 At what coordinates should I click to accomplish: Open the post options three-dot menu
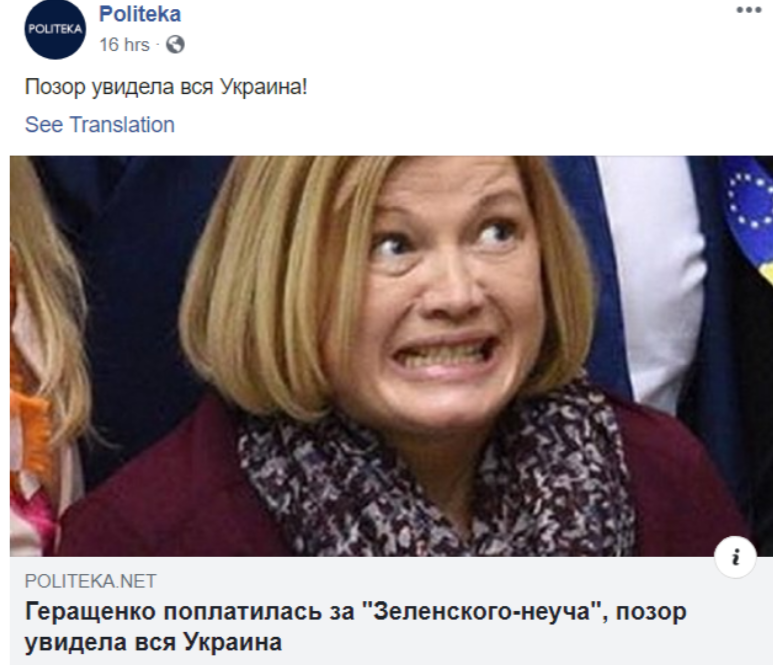pyautogui.click(x=749, y=10)
